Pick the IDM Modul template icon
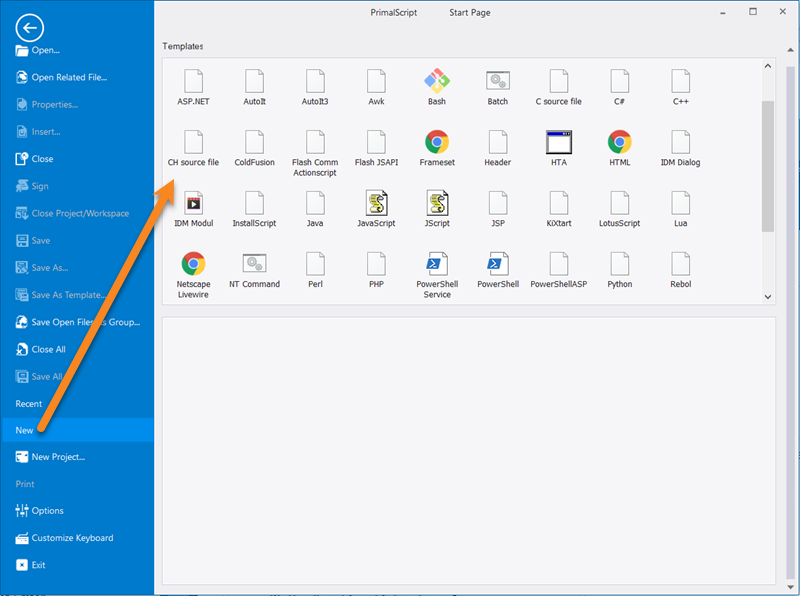 pyautogui.click(x=193, y=203)
